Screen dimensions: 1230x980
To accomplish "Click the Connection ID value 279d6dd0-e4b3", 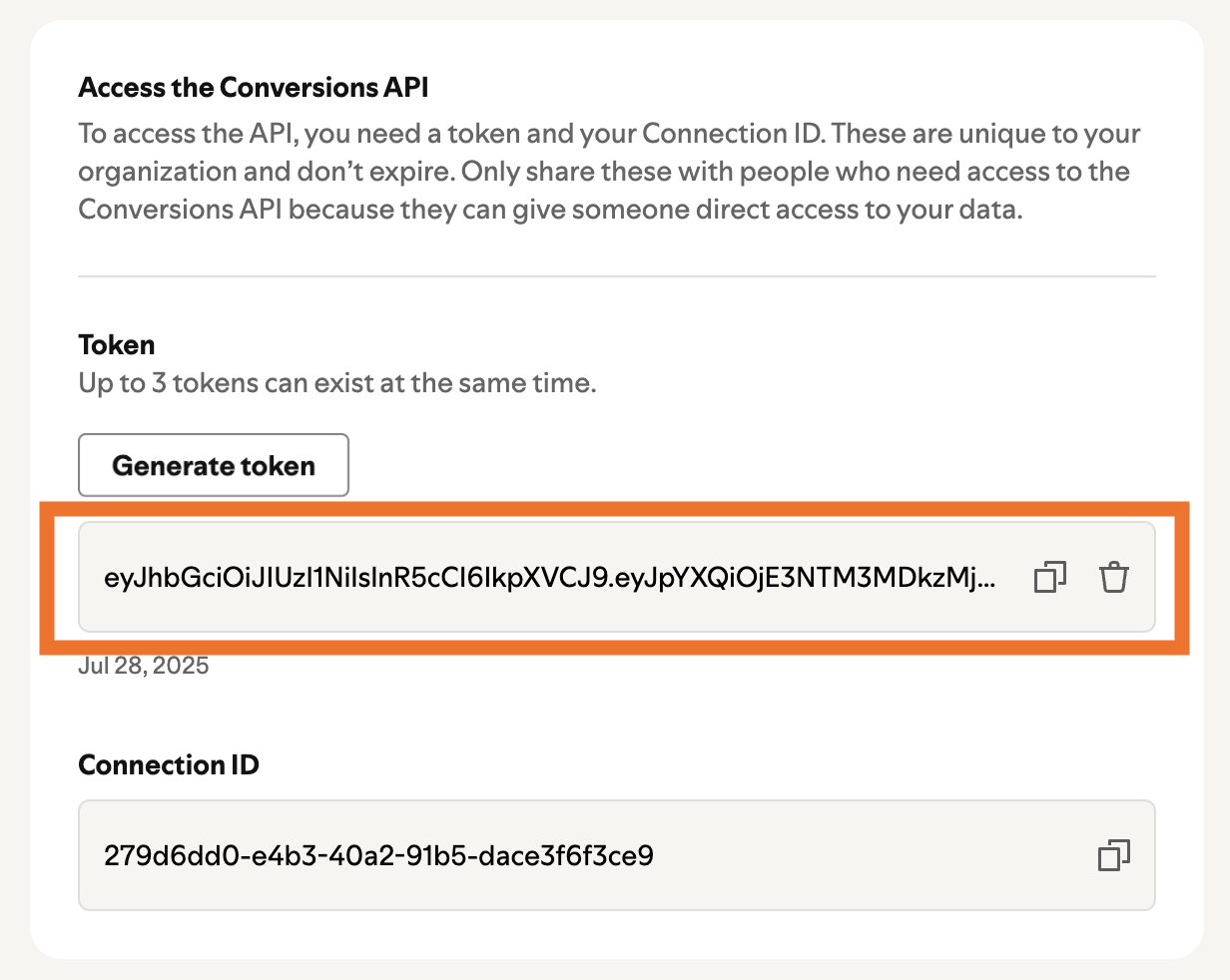I will pyautogui.click(x=378, y=855).
